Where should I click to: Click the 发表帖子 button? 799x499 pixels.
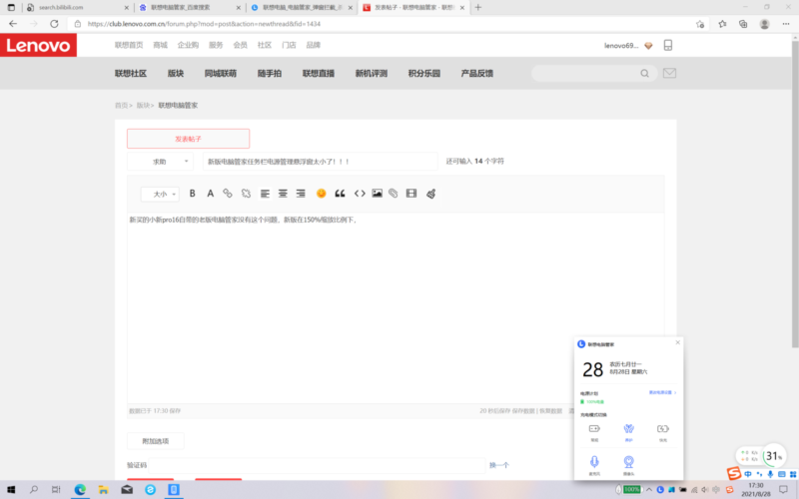(188, 139)
